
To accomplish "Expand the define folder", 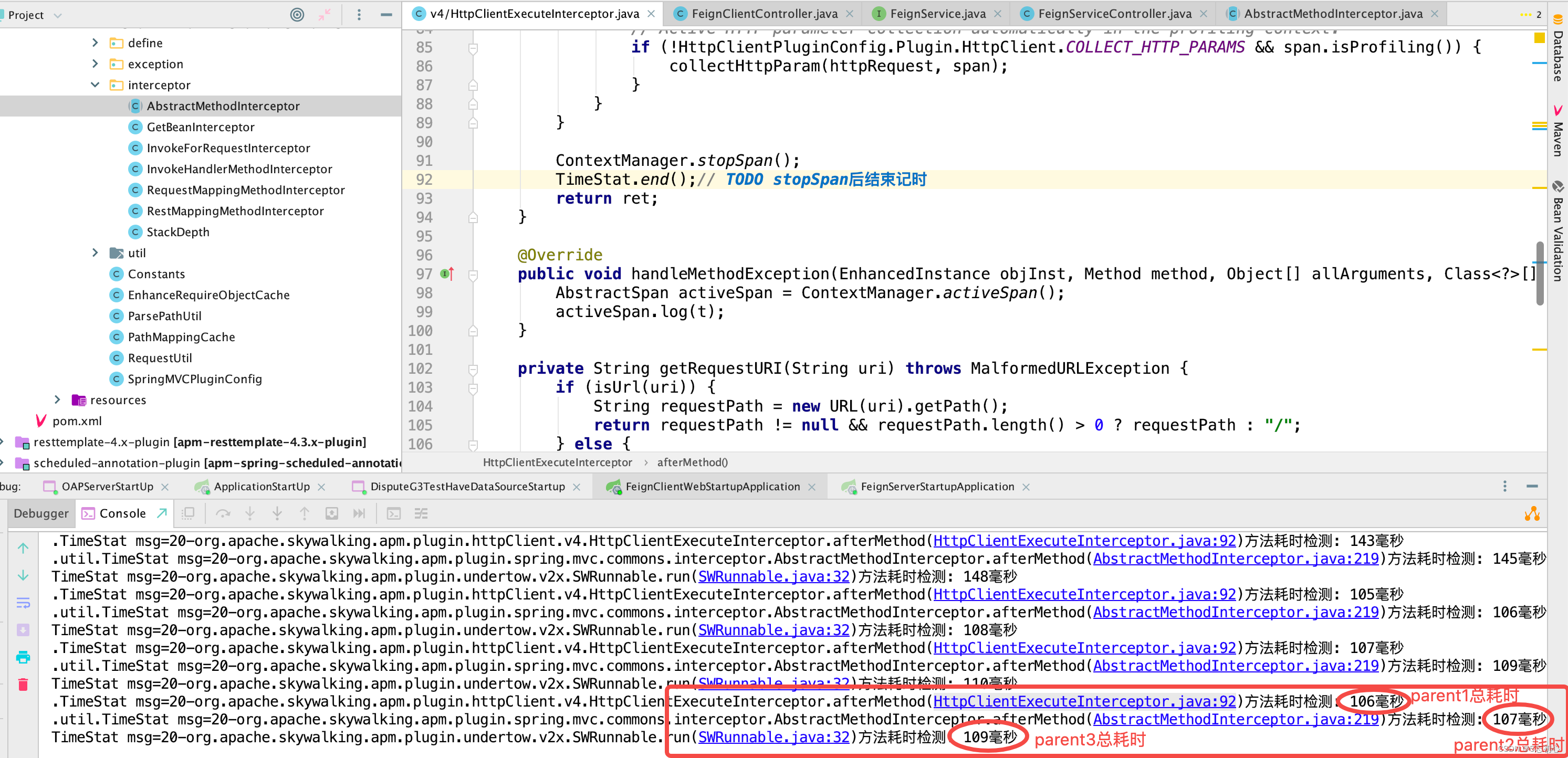I will tap(95, 43).
